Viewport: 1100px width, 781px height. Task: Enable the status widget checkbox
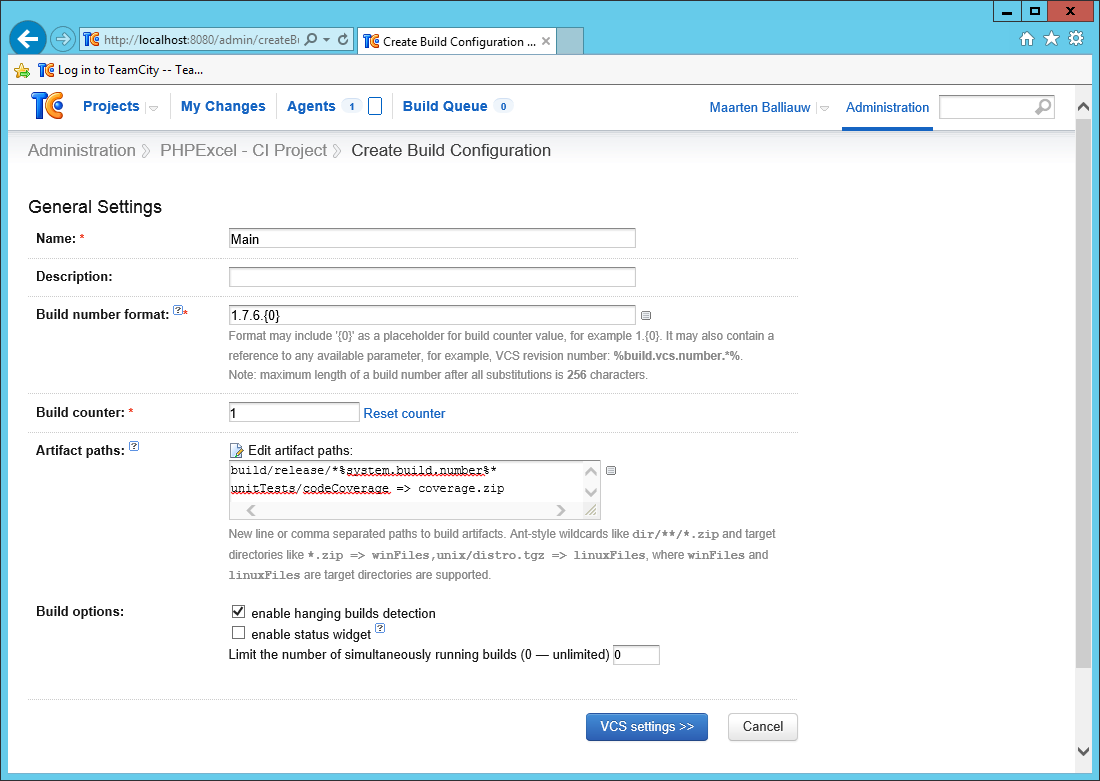tap(238, 632)
